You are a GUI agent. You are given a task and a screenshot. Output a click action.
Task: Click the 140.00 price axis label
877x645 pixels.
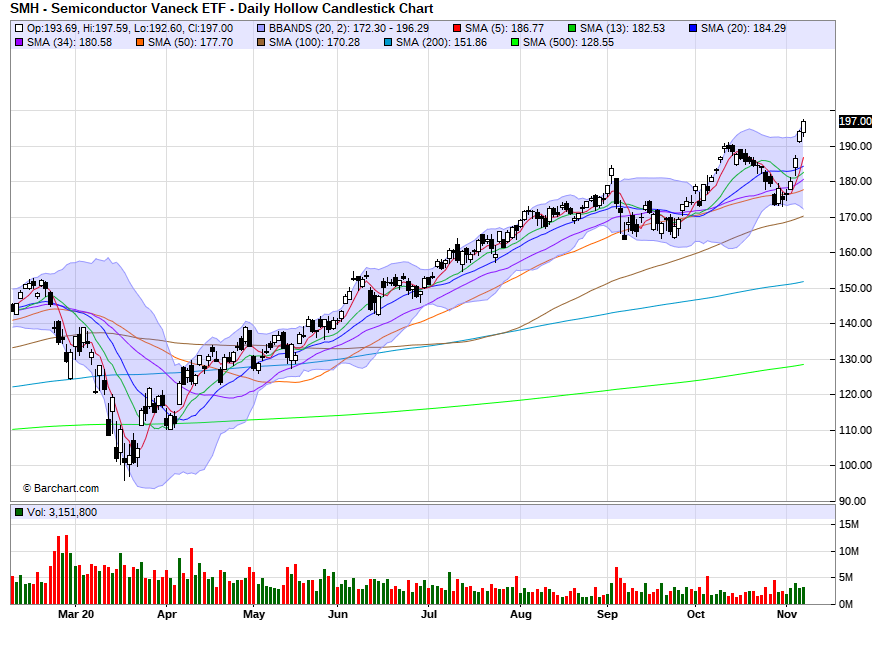(855, 323)
